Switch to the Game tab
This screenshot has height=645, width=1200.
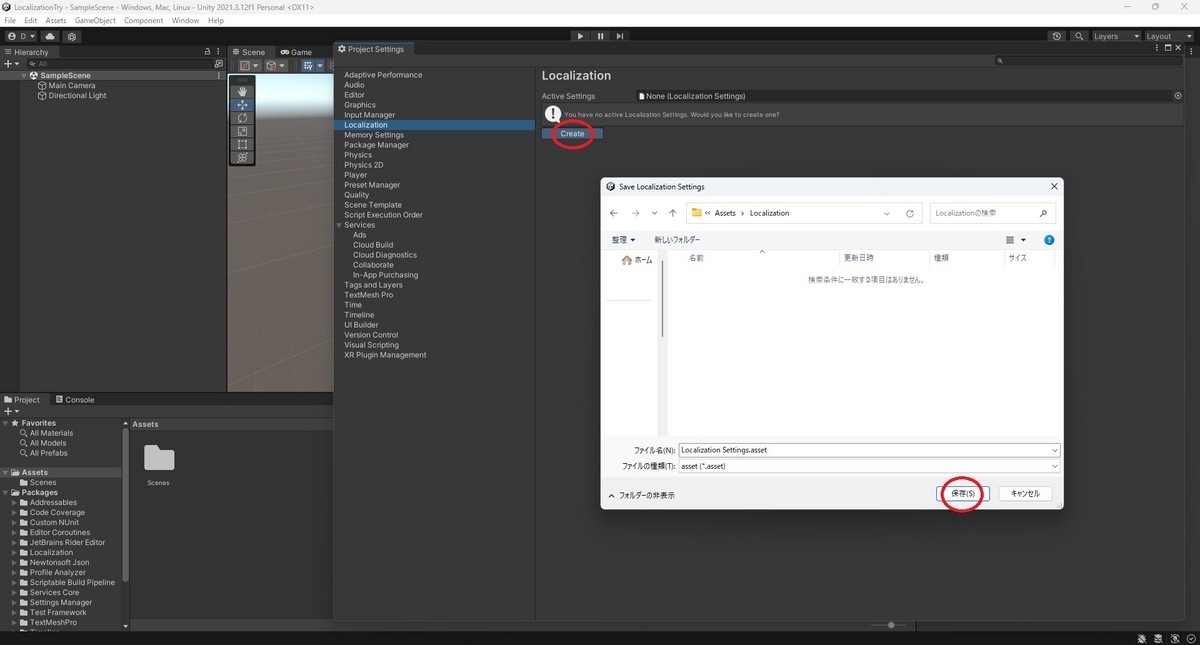point(296,52)
